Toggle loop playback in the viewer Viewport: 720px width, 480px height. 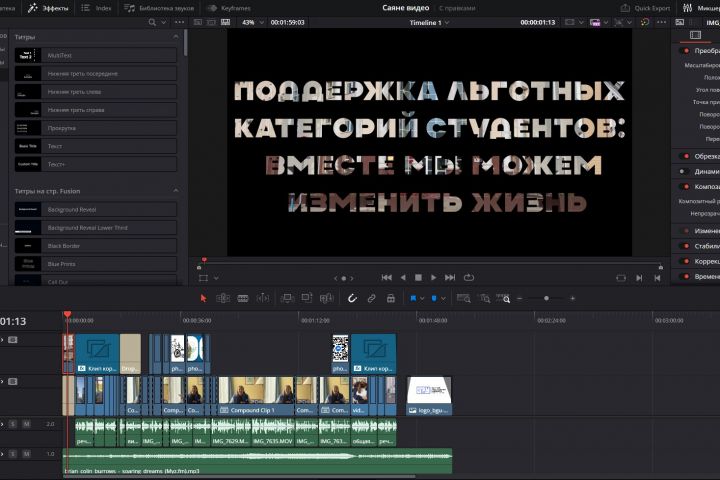[x=469, y=277]
